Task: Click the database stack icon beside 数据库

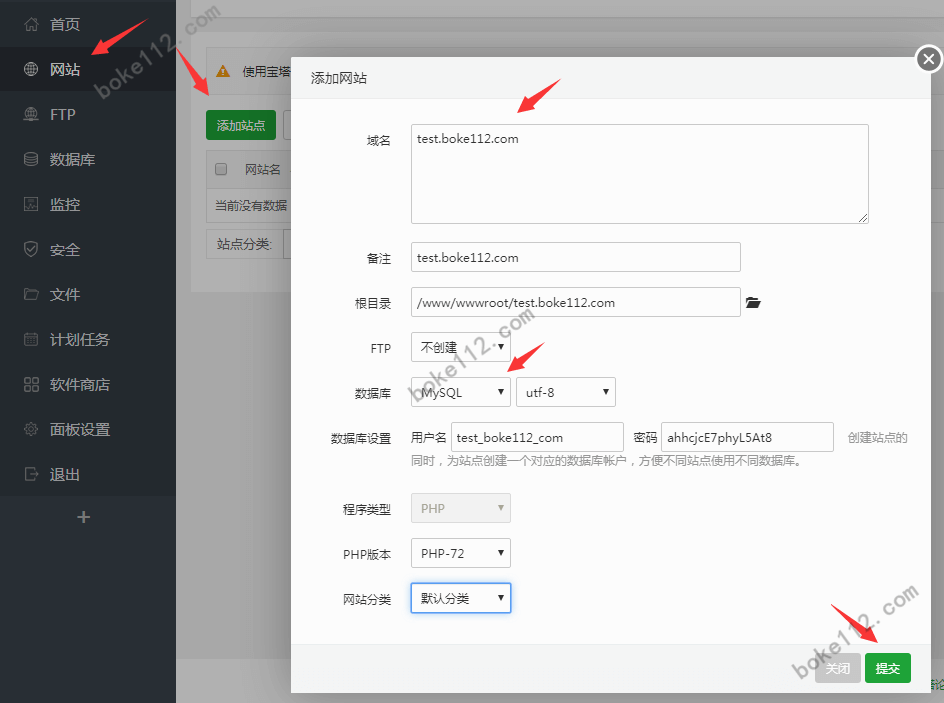Action: pyautogui.click(x=31, y=159)
